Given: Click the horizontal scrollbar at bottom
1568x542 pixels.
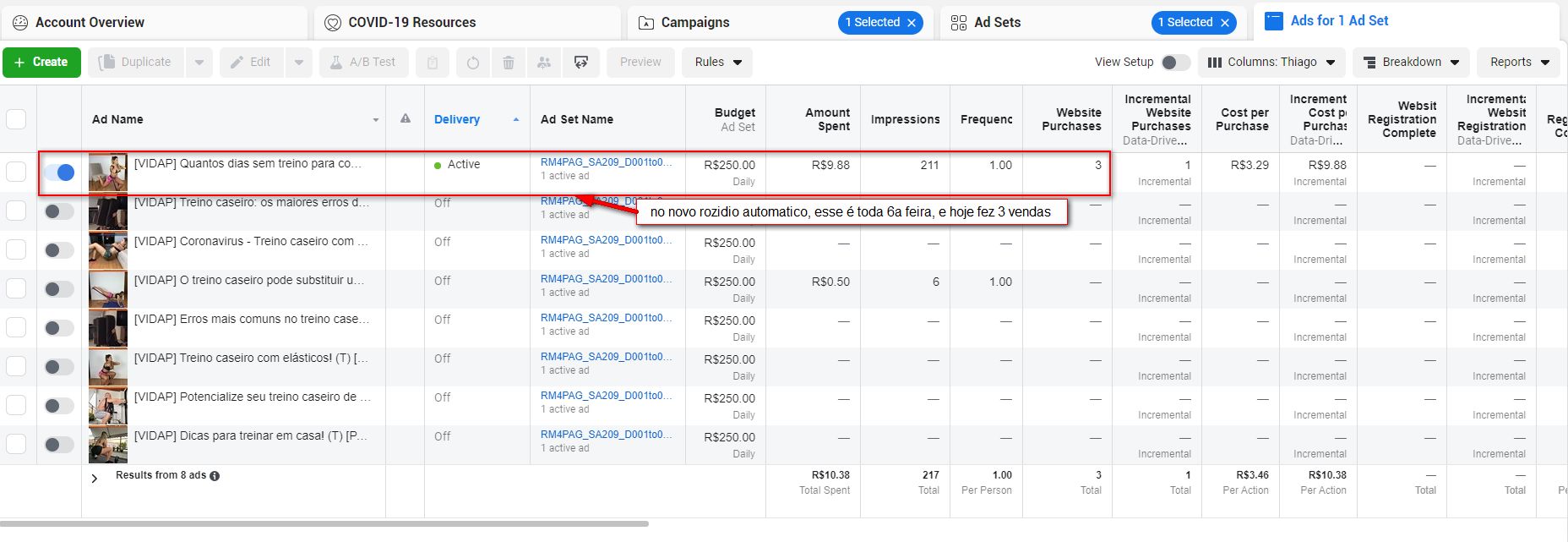Looking at the screenshot, I should pos(324,524).
